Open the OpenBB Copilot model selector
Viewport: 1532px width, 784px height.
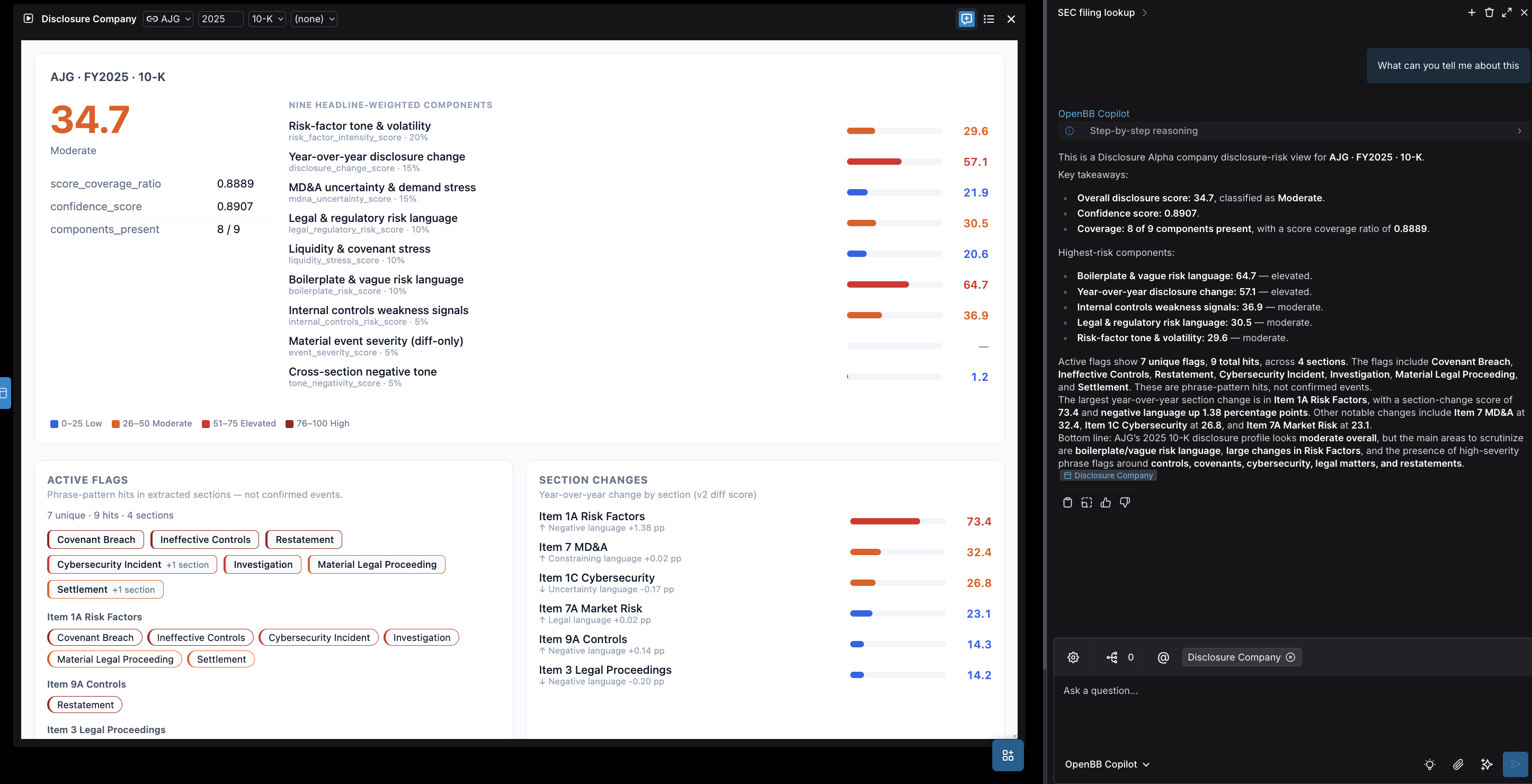click(1107, 764)
